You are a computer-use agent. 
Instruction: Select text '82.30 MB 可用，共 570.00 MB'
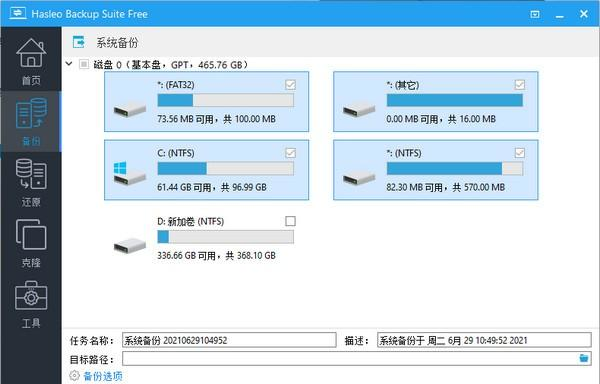pos(445,187)
